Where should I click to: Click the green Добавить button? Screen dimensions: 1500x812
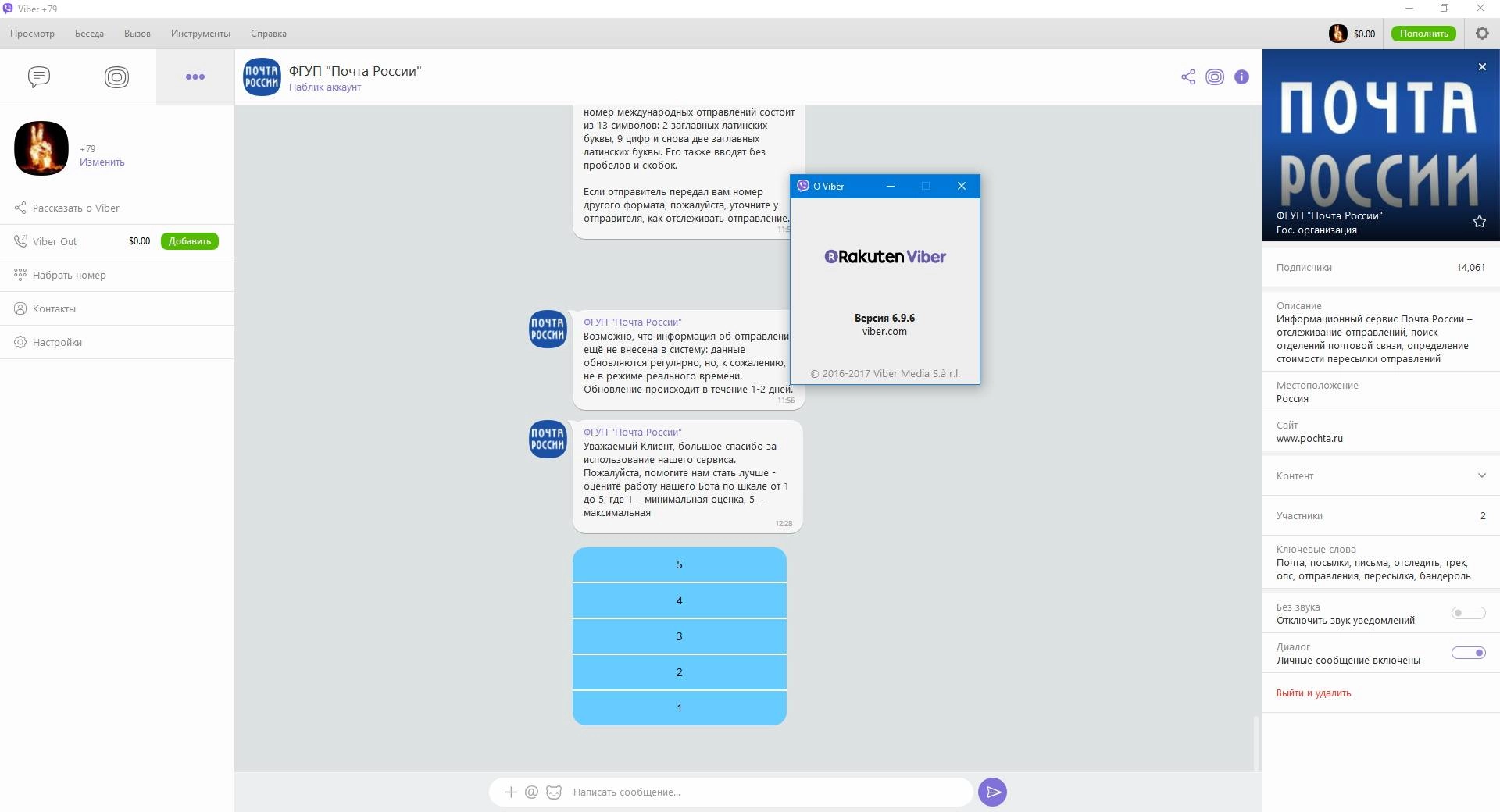point(190,241)
